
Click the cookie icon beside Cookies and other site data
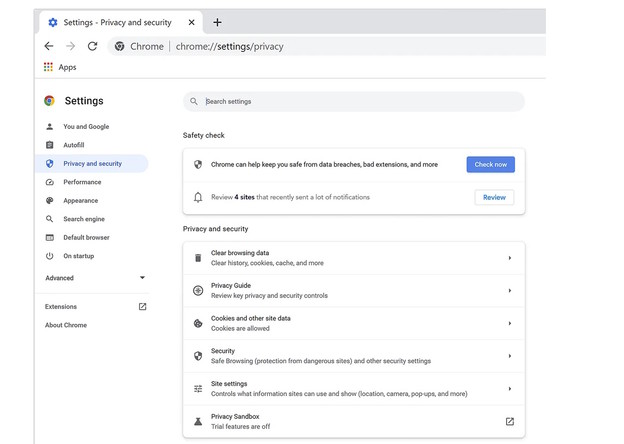pos(198,323)
